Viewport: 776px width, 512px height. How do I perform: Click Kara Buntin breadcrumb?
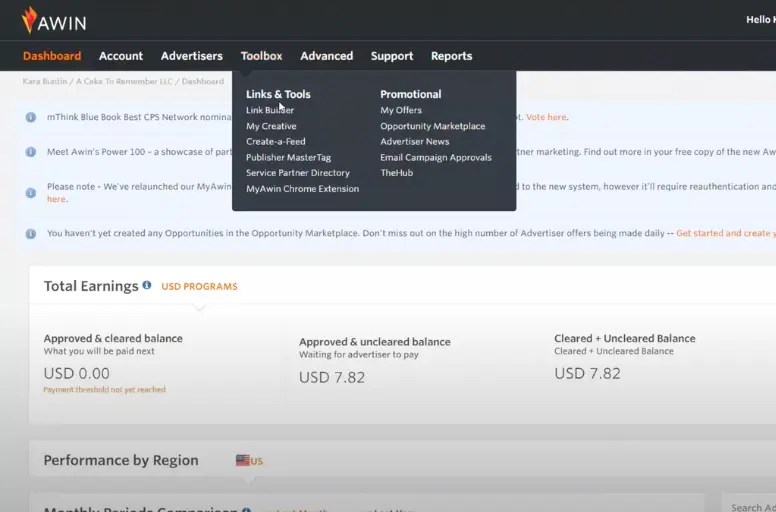click(45, 81)
